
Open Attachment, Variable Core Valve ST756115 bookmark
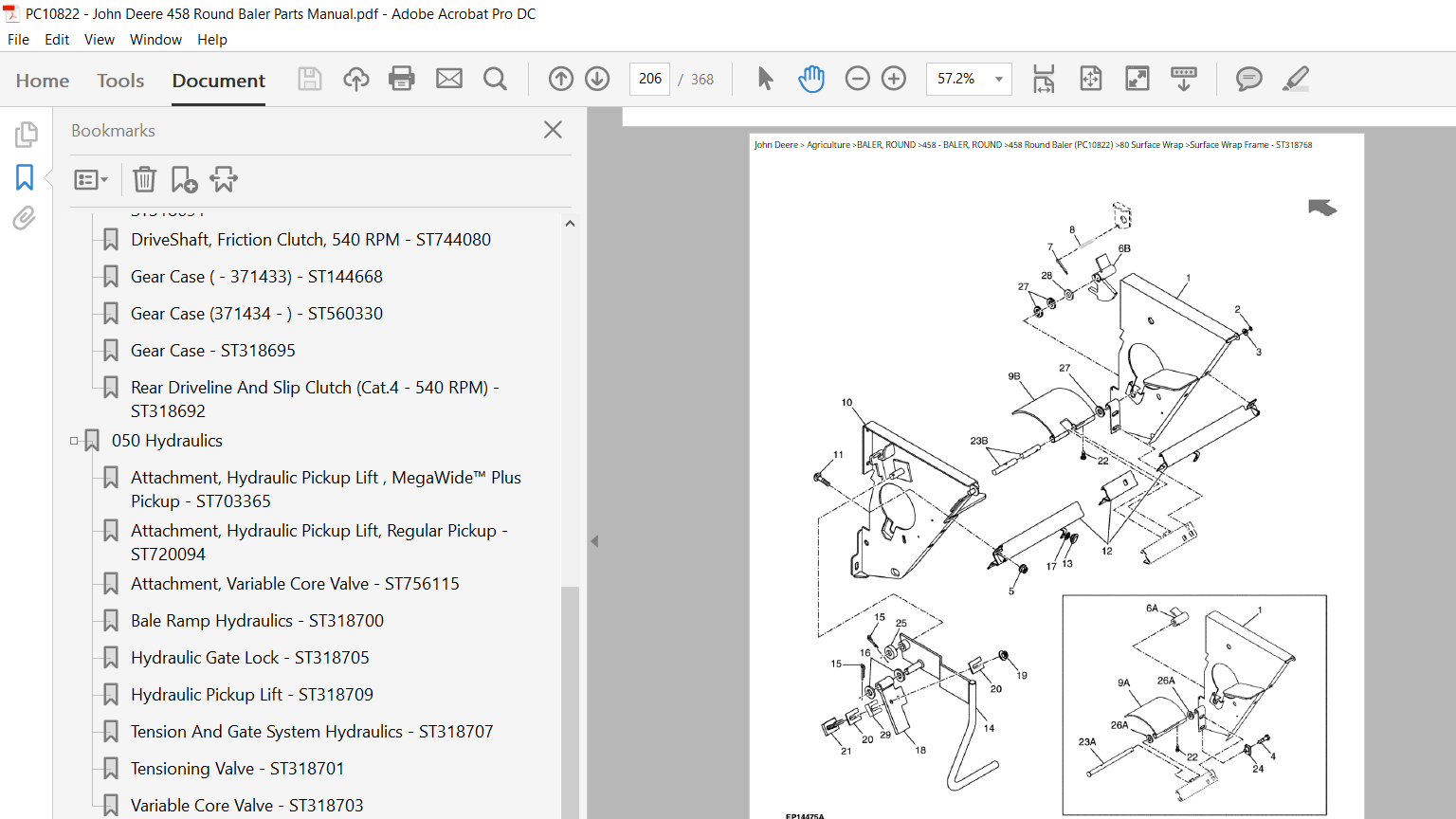[295, 584]
